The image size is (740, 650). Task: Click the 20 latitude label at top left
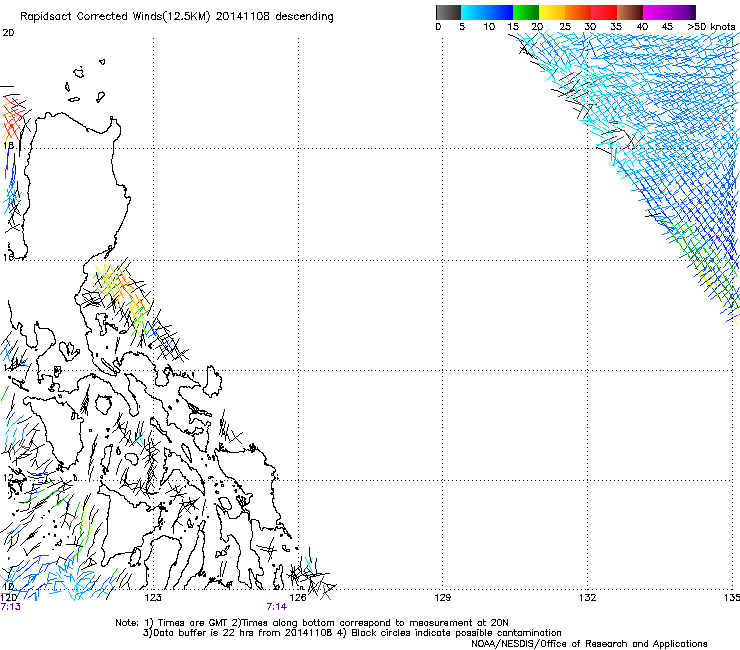tap(8, 33)
